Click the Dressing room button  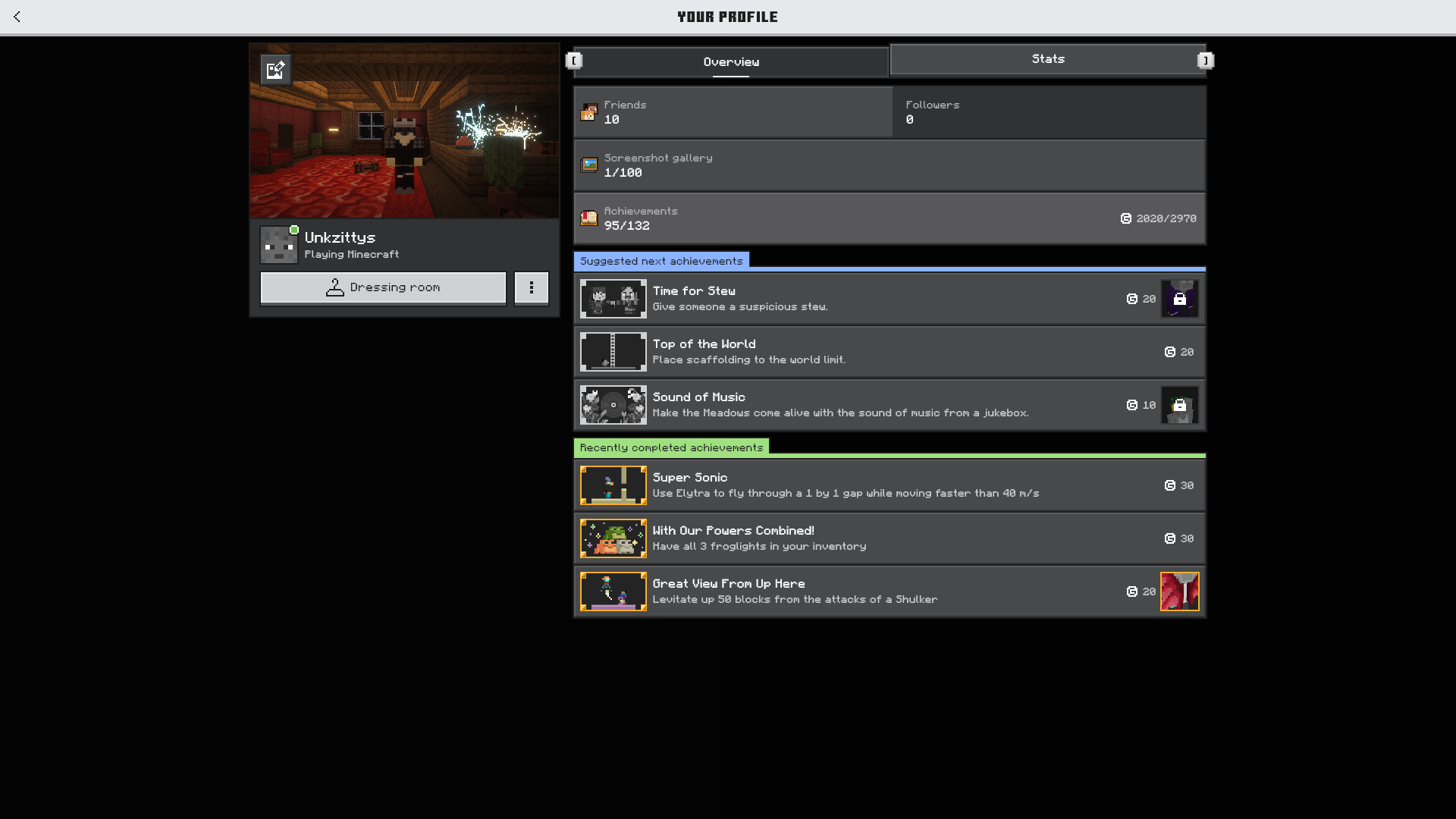click(x=383, y=288)
